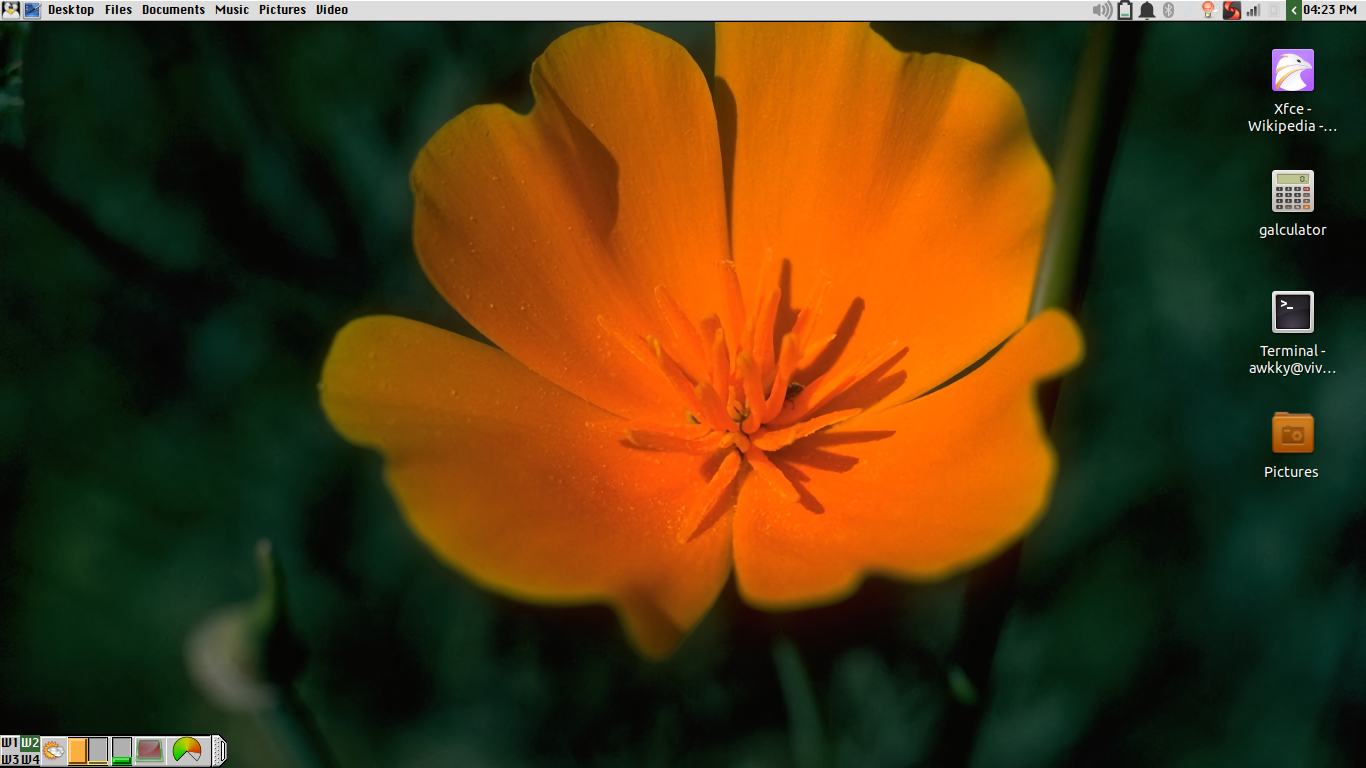Click the faded keyboard indicator icon
1366x768 pixels.
(x=1274, y=10)
